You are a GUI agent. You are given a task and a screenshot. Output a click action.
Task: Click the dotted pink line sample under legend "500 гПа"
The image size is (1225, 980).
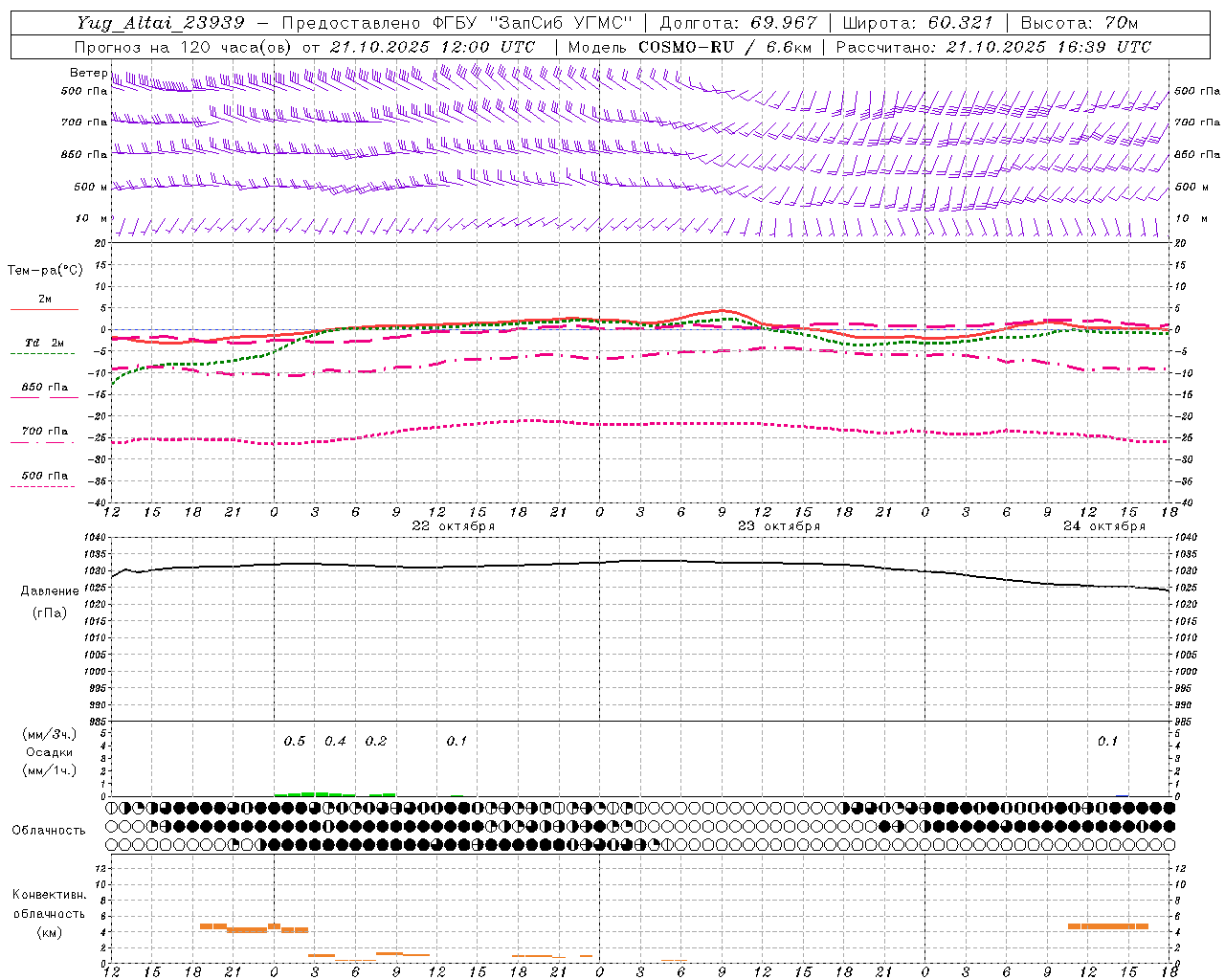[42, 487]
